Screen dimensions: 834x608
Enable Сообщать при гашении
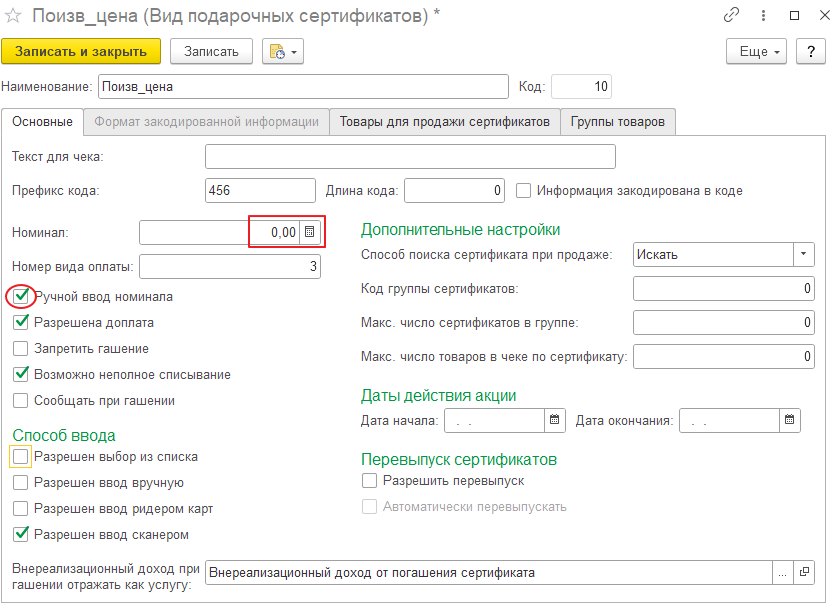[x=21, y=401]
